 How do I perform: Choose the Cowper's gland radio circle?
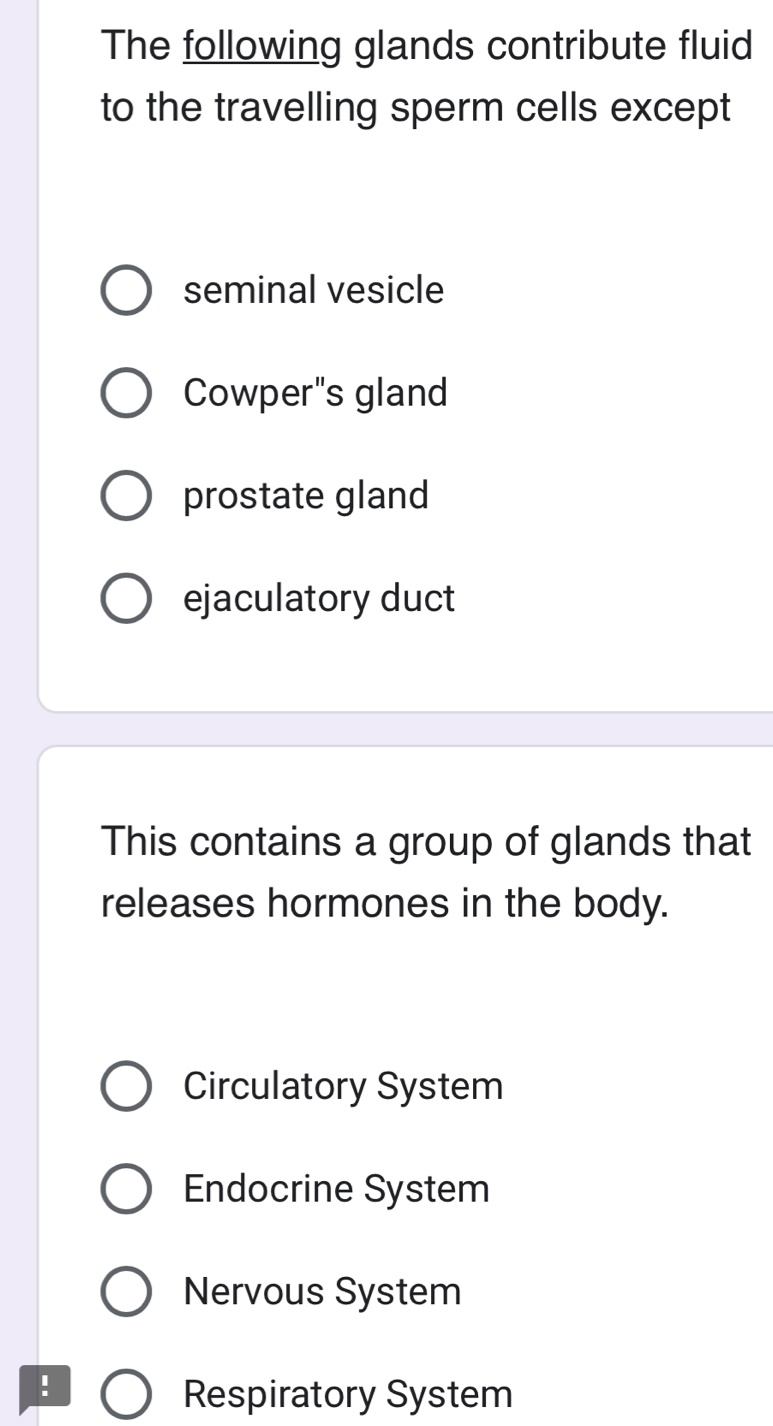(x=127, y=394)
